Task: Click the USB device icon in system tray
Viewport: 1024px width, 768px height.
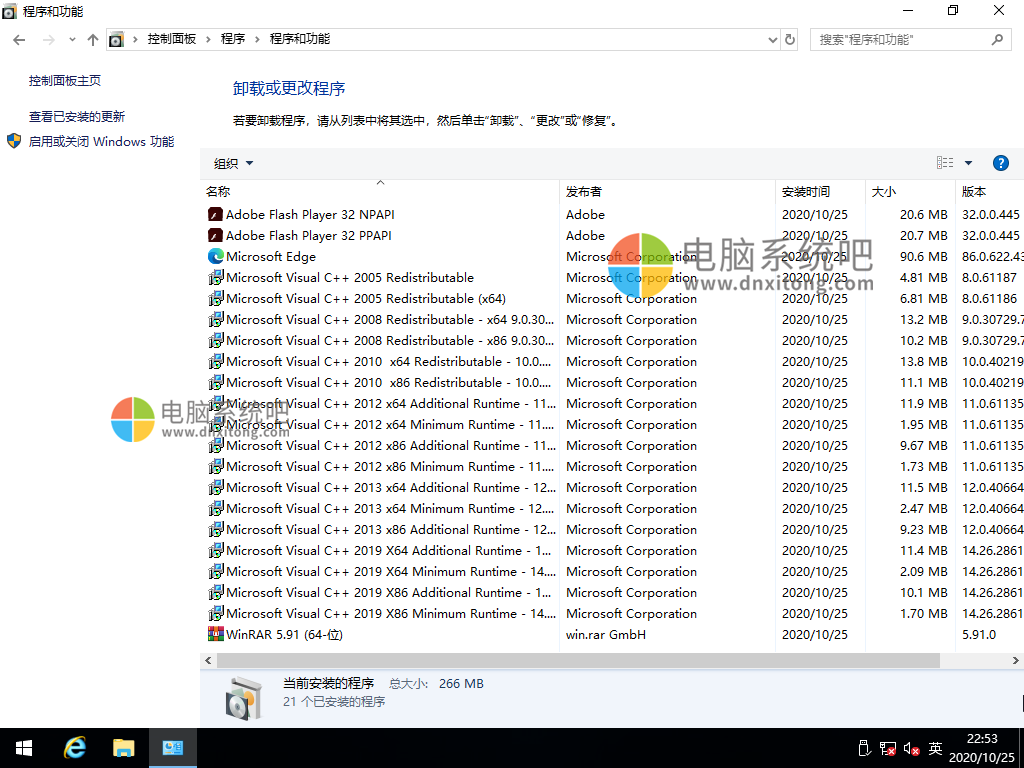Action: tap(864, 748)
